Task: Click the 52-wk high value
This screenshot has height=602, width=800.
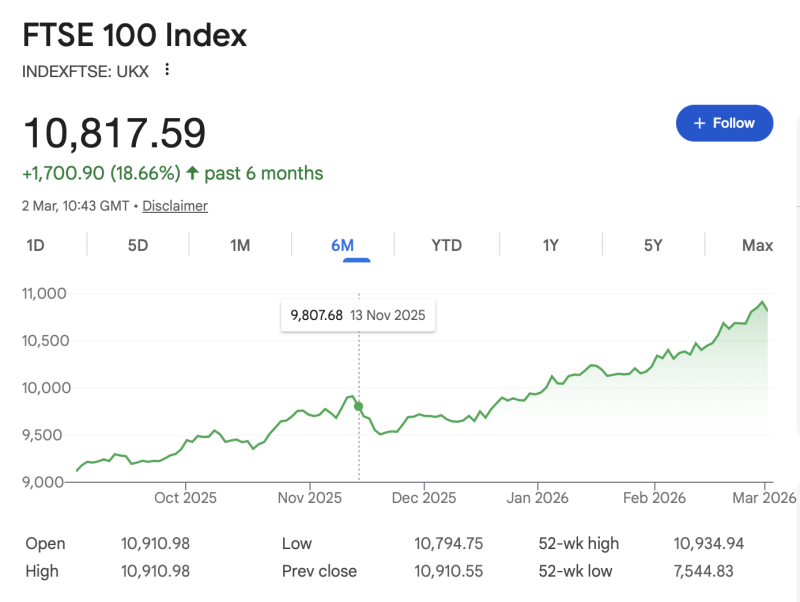Action: coord(708,544)
